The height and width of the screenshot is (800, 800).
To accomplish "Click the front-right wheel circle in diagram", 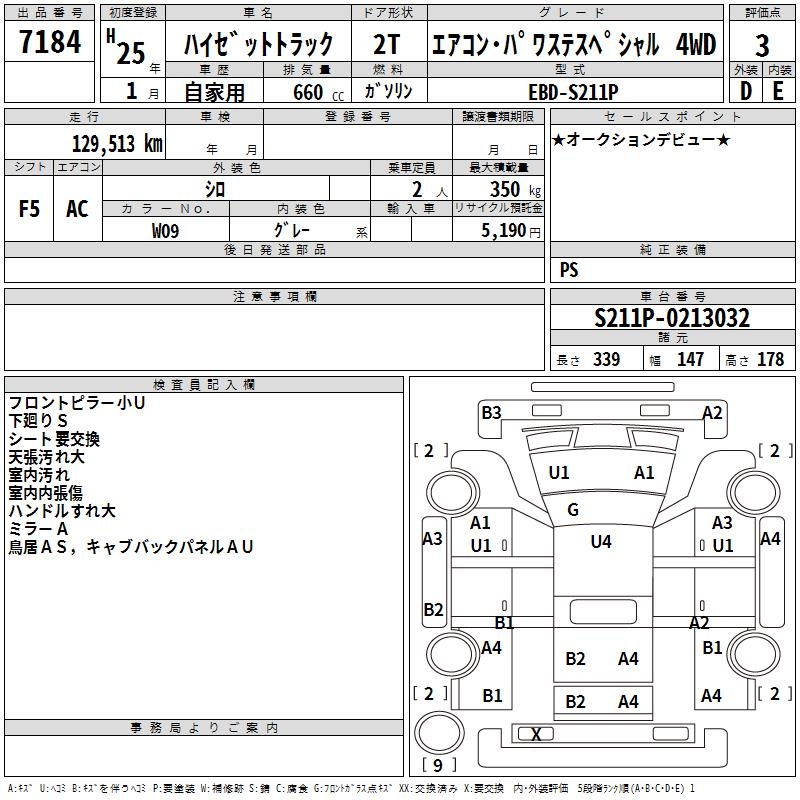I will (754, 494).
